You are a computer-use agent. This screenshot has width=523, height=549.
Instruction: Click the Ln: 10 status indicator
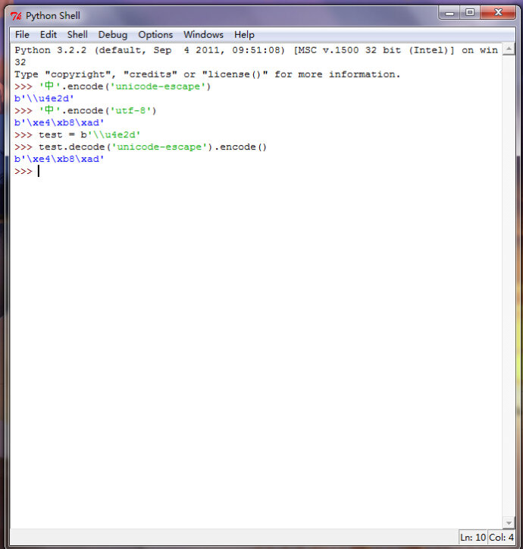pos(473,537)
